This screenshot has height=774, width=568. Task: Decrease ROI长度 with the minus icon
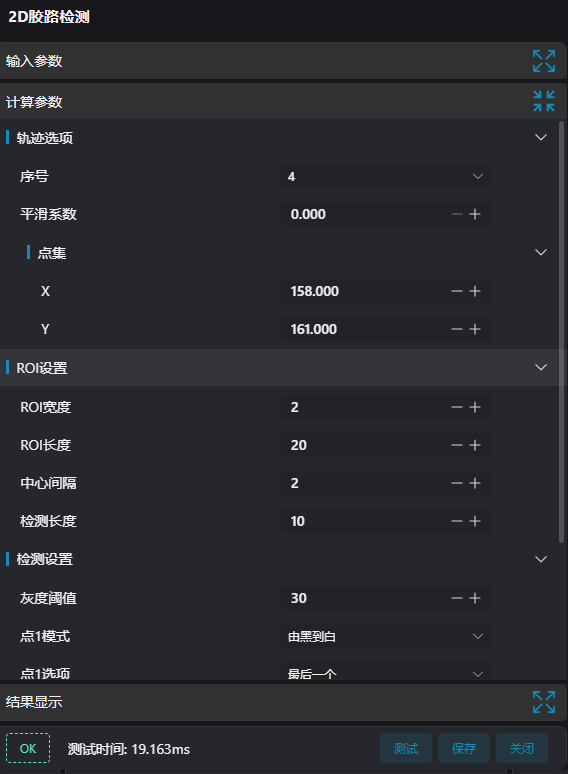coord(457,445)
